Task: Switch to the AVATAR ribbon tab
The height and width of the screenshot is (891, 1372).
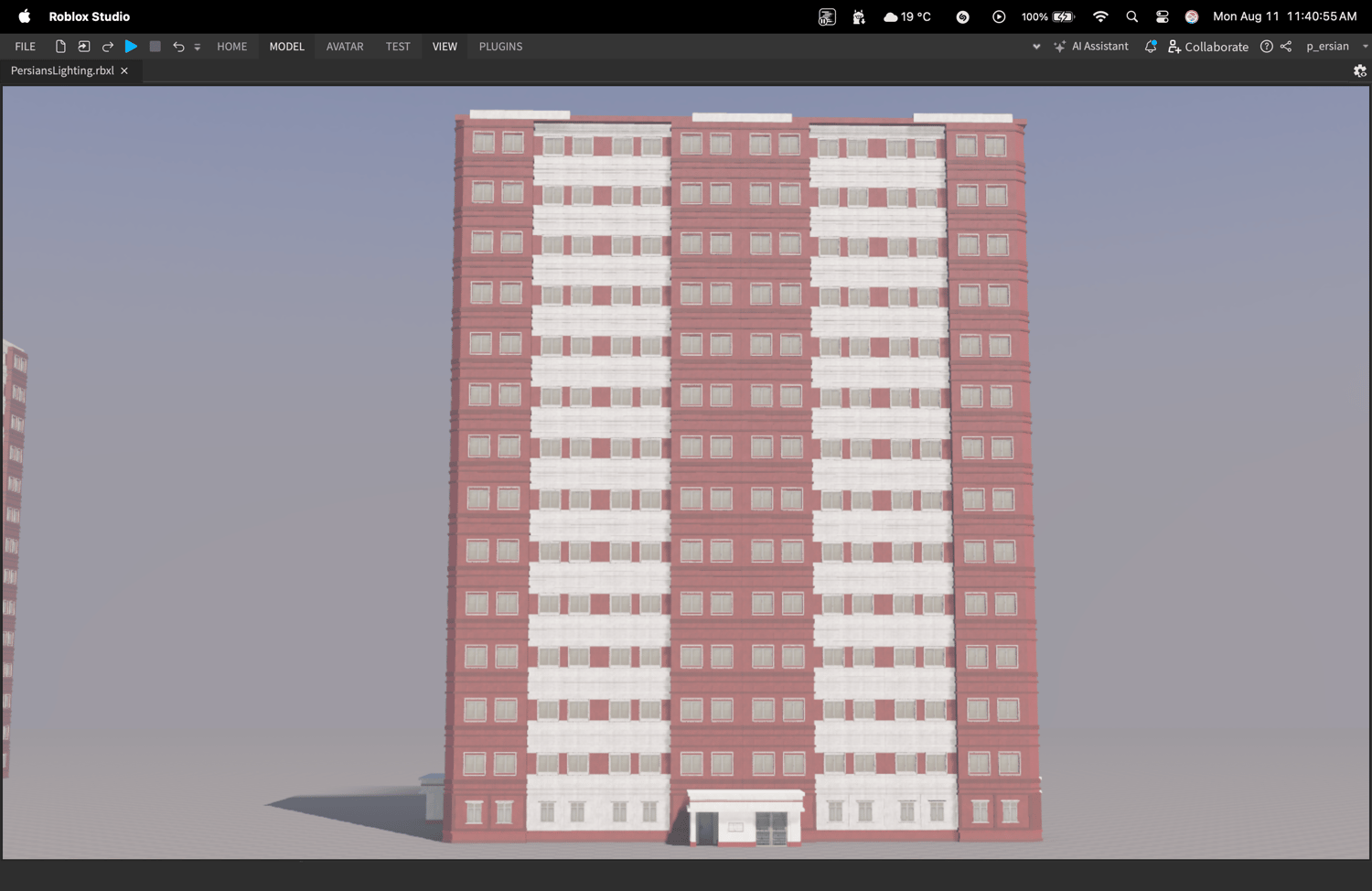Action: click(345, 47)
